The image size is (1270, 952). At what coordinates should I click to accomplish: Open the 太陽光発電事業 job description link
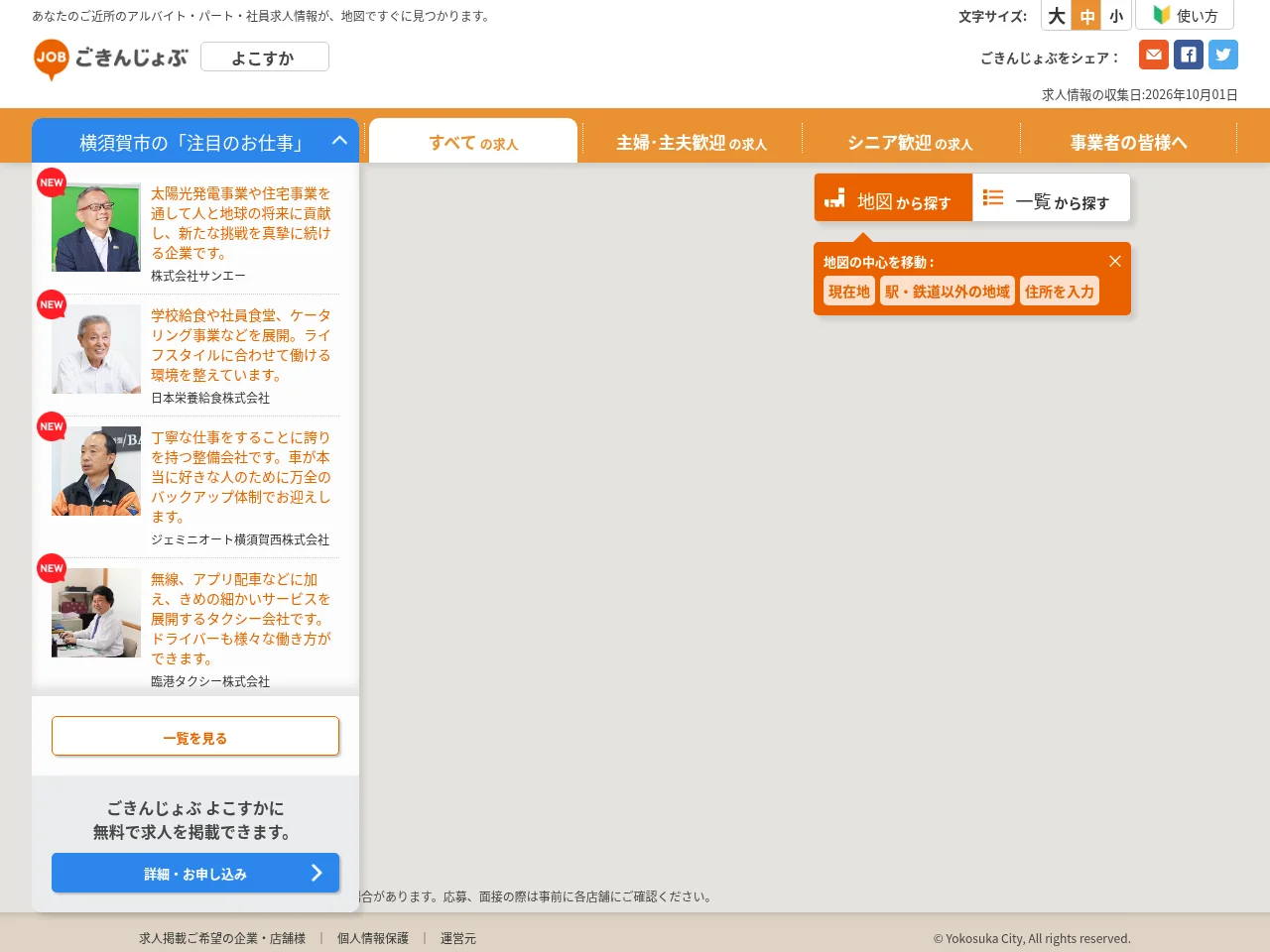(241, 223)
